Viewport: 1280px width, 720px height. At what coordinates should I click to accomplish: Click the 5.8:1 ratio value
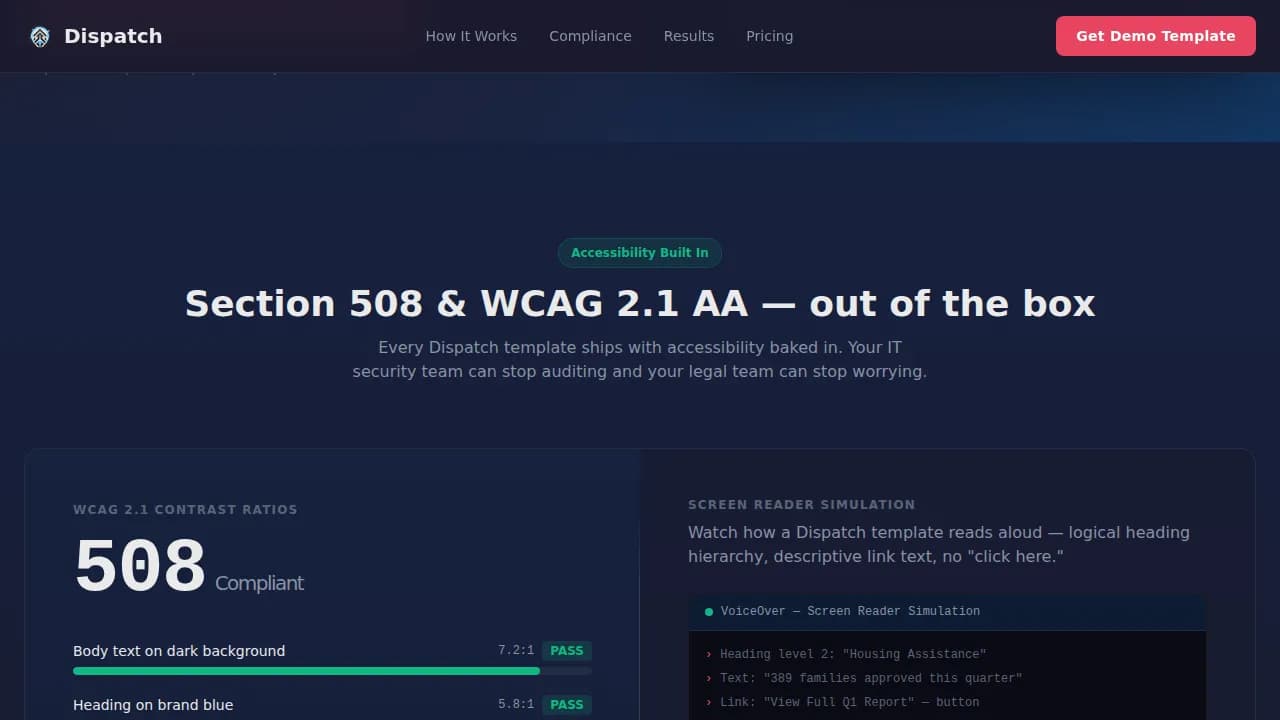516,704
